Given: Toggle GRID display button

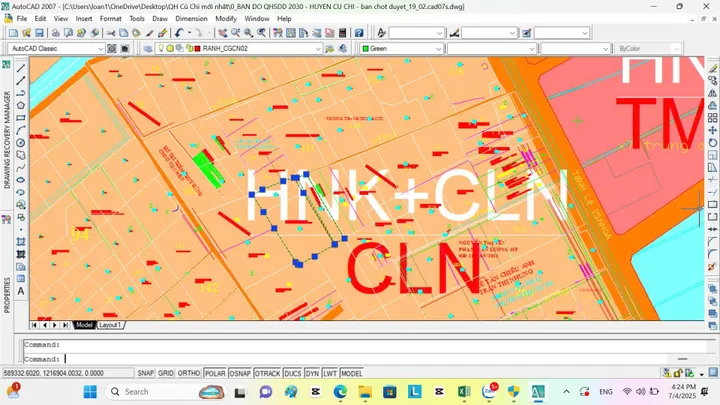Looking at the screenshot, I should 166,373.
